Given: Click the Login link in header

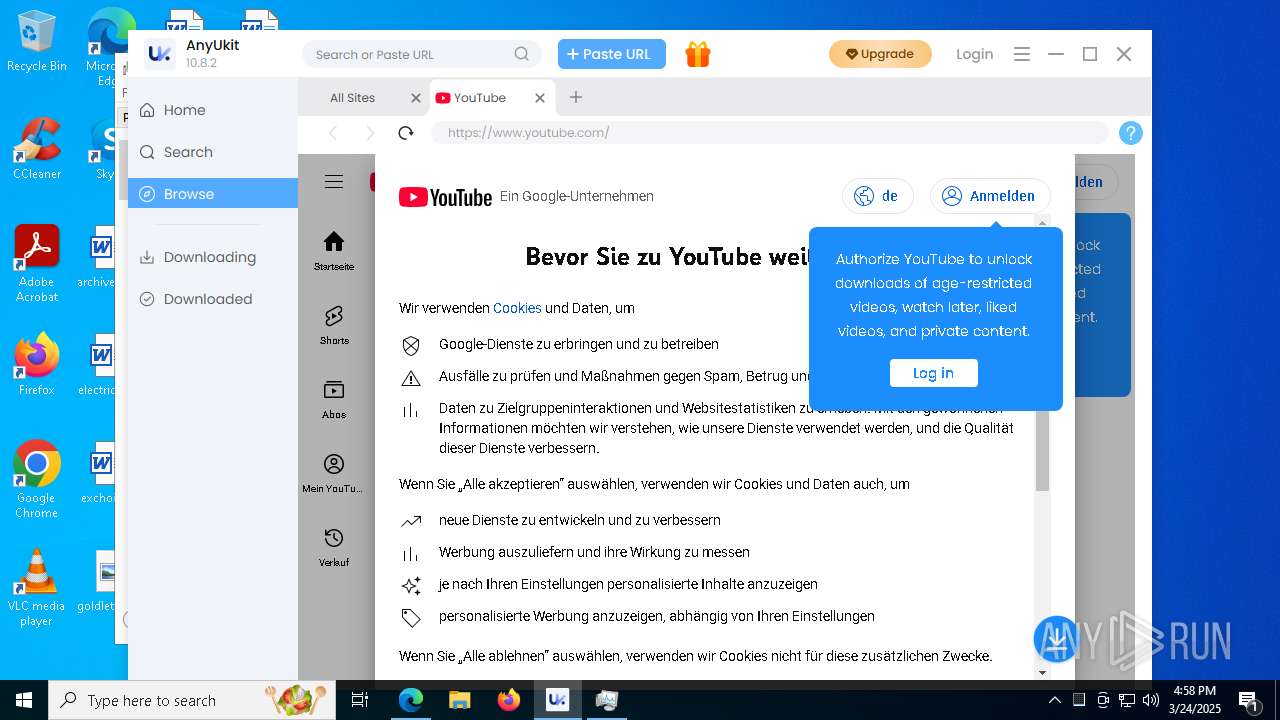Looking at the screenshot, I should [x=974, y=54].
